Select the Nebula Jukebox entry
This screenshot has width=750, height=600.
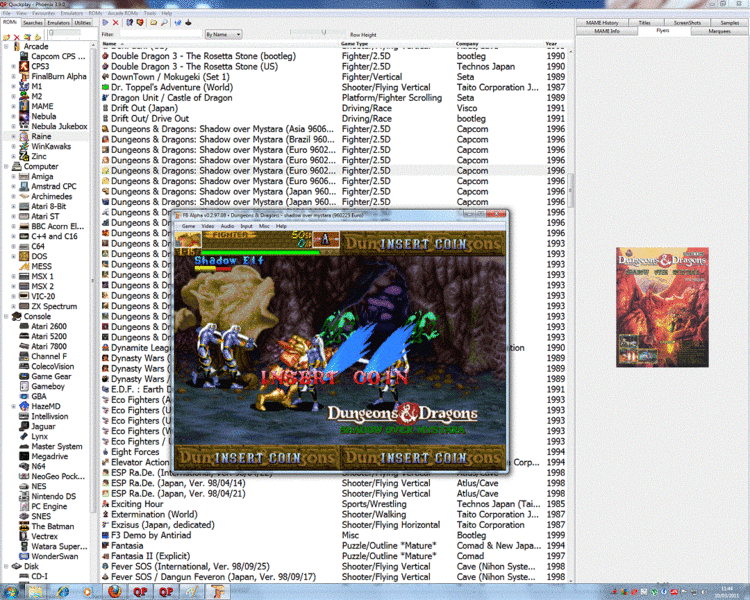coord(59,126)
